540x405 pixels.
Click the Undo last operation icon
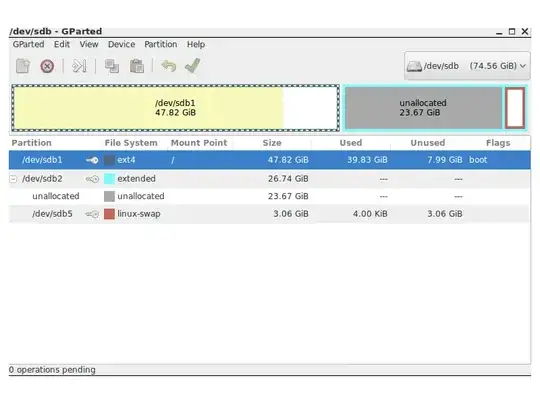pos(169,66)
